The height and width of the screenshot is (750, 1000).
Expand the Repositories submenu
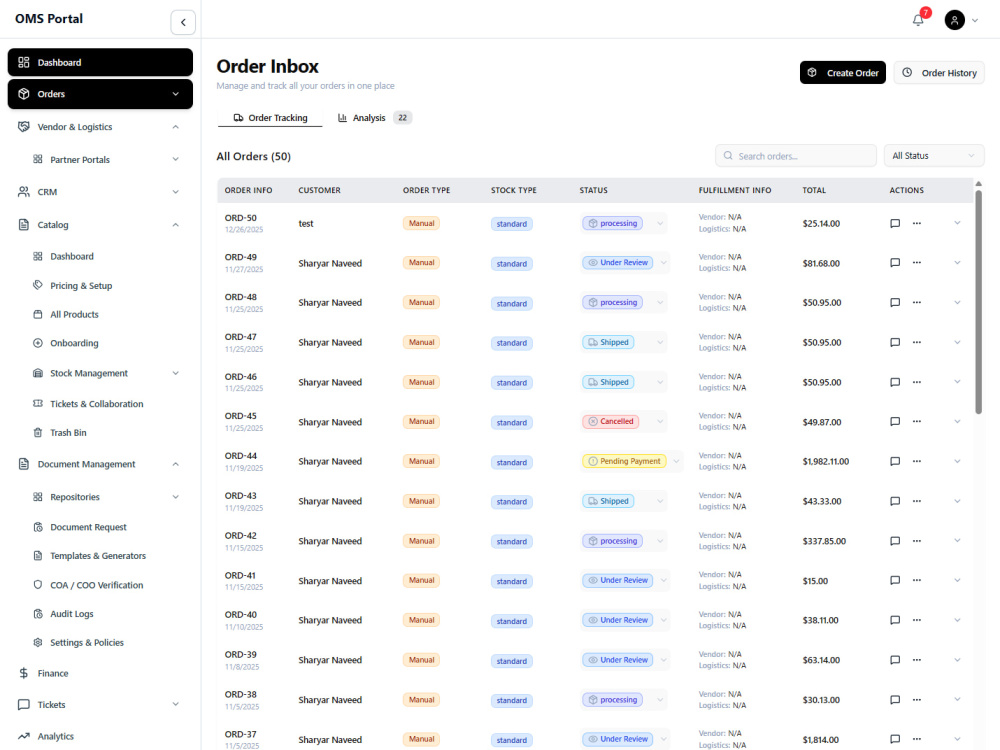(x=175, y=497)
